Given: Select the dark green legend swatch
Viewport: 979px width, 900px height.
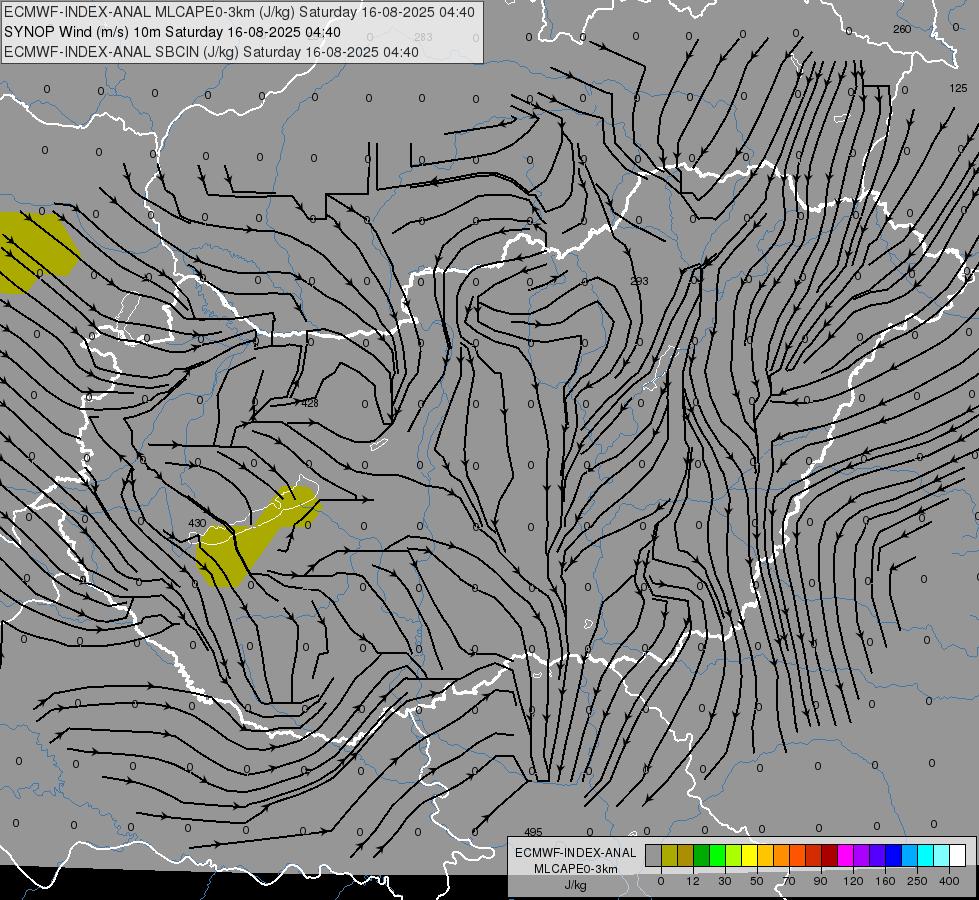Looking at the screenshot, I should (702, 855).
